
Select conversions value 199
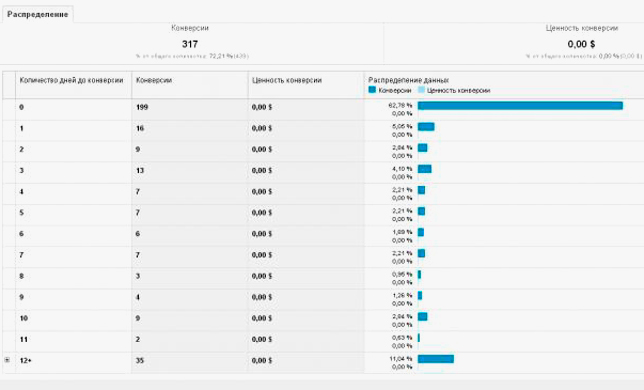click(142, 107)
